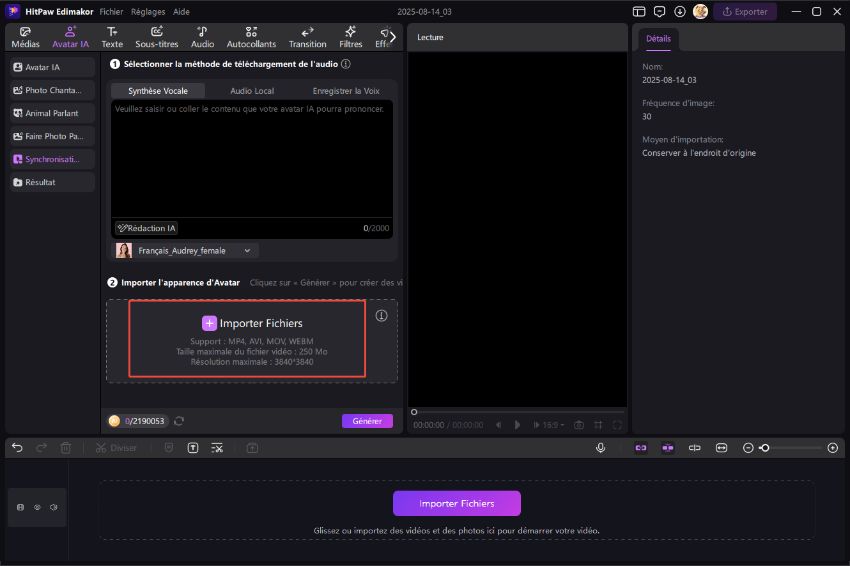850x566 pixels.
Task: Open the Français_Audrey_female voice dropdown
Action: click(185, 250)
